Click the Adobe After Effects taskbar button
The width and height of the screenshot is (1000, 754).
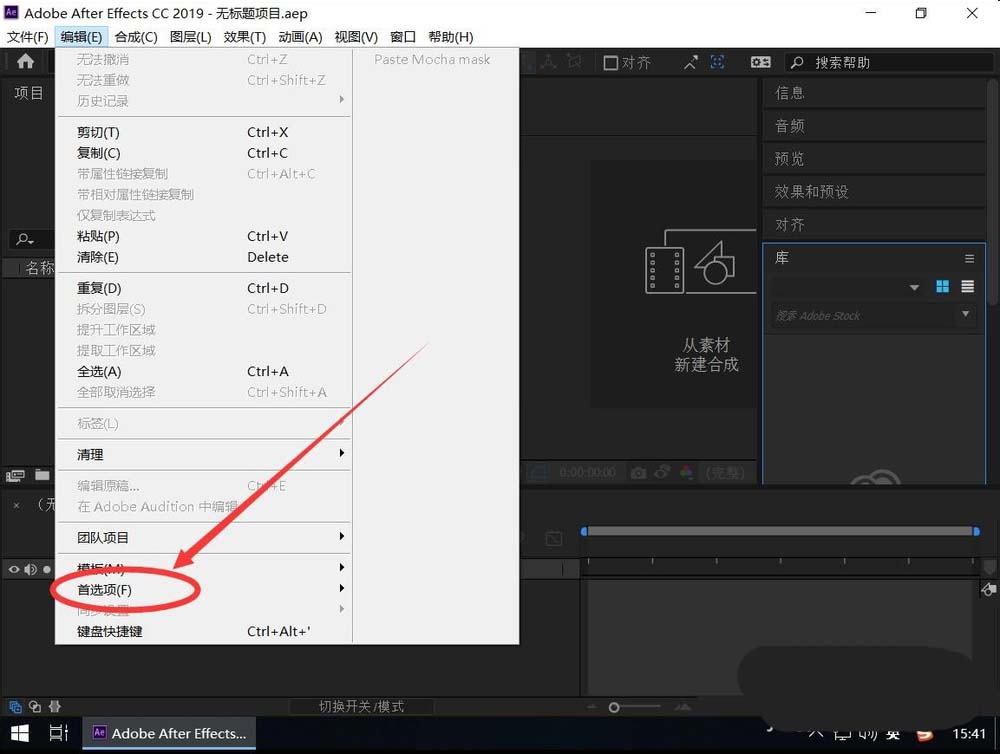tap(169, 734)
